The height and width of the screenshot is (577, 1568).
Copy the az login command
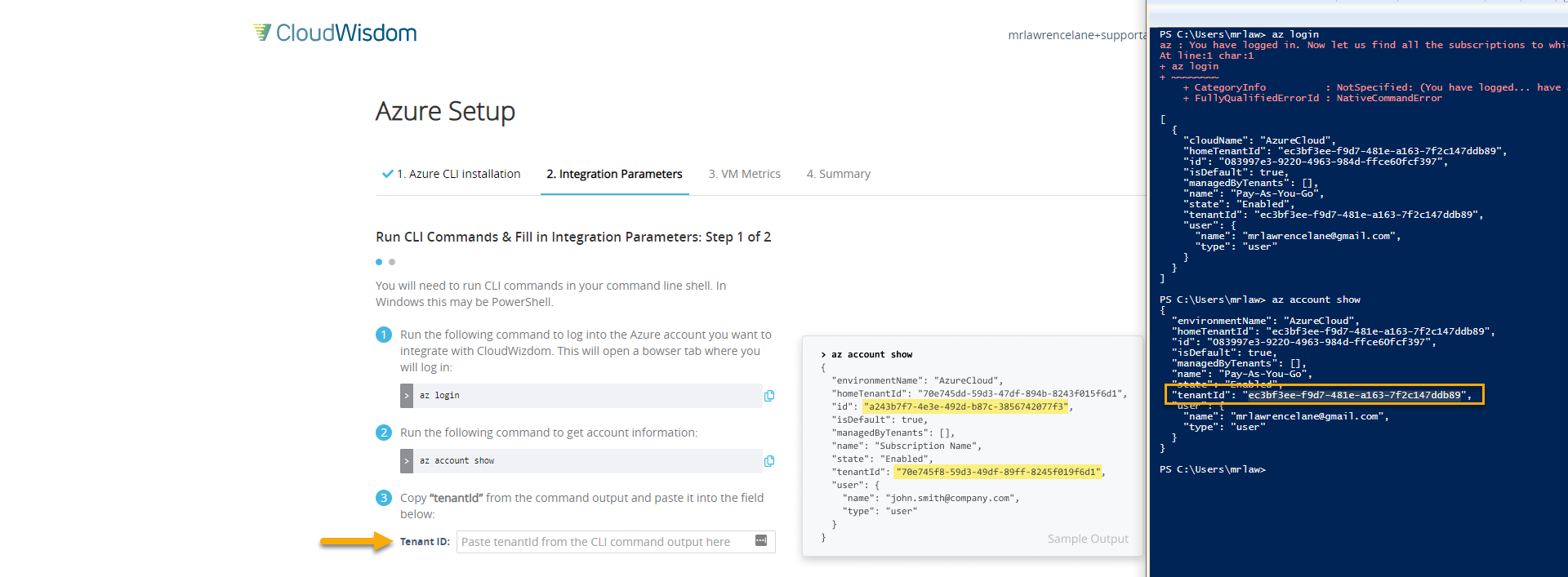[769, 396]
